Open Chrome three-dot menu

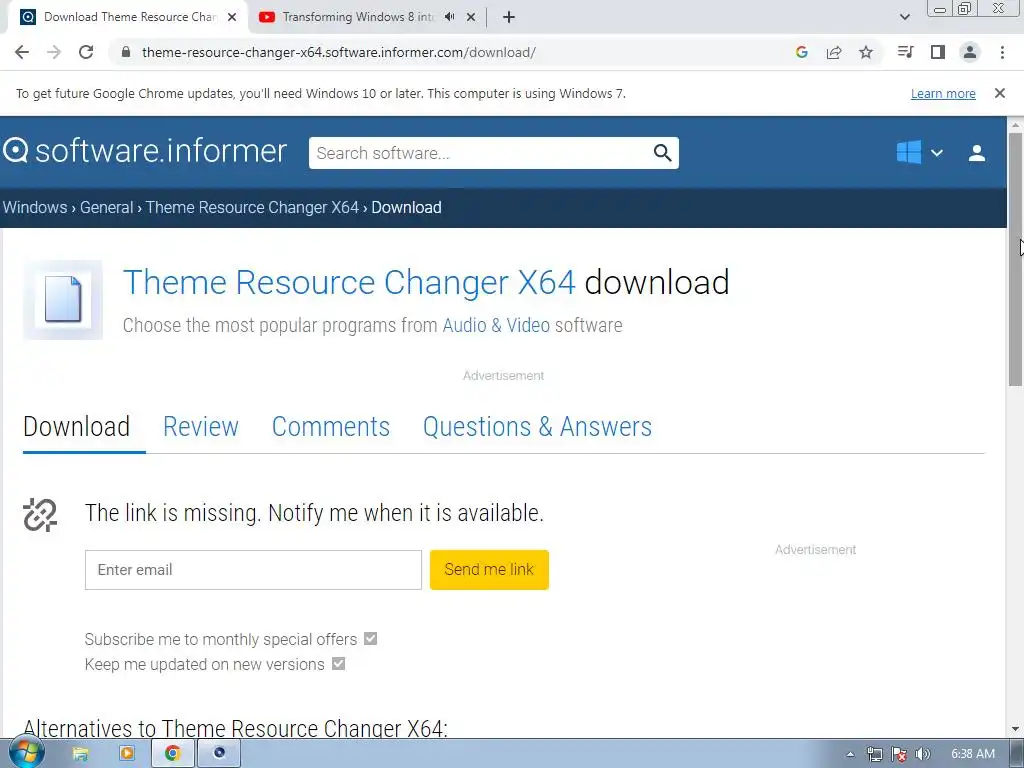pyautogui.click(x=1002, y=52)
